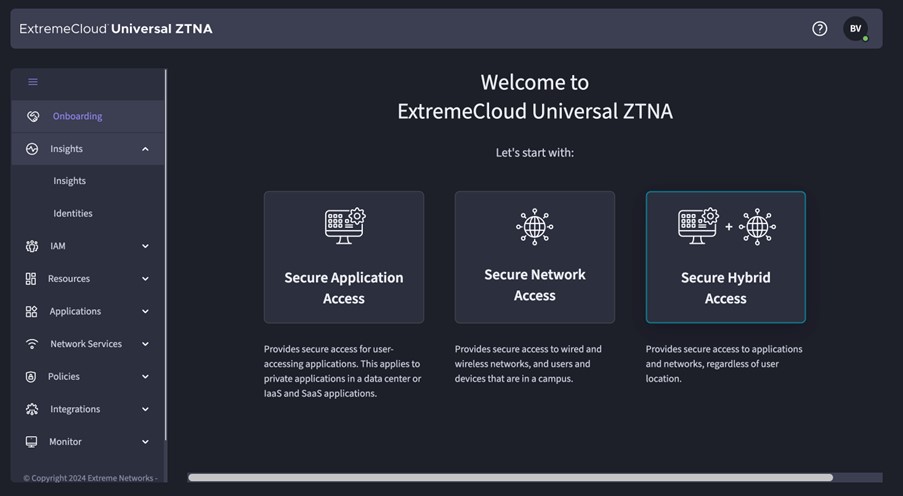The image size is (903, 496).
Task: Click the Policies shield icon
Action: 31,377
